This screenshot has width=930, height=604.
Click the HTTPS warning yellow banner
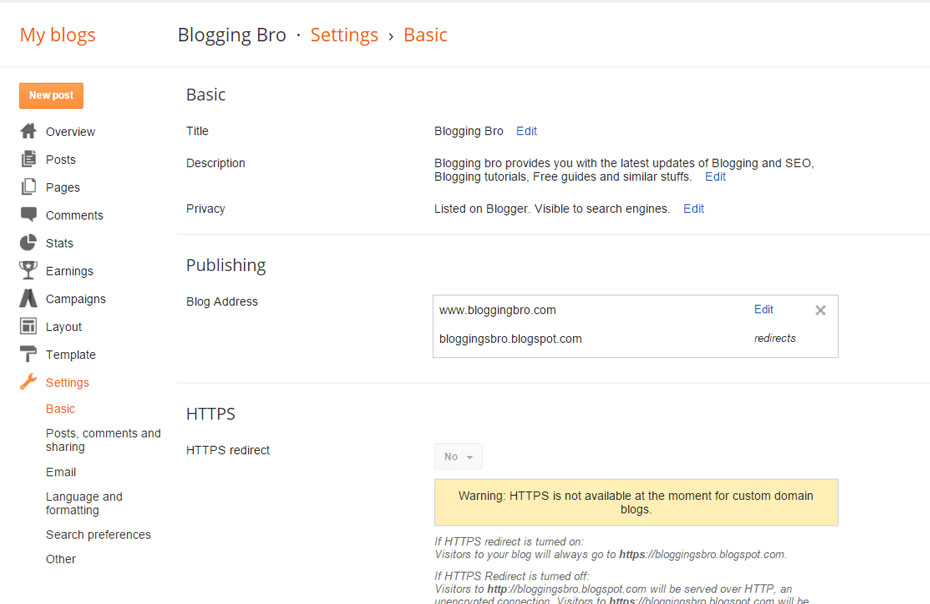point(636,503)
